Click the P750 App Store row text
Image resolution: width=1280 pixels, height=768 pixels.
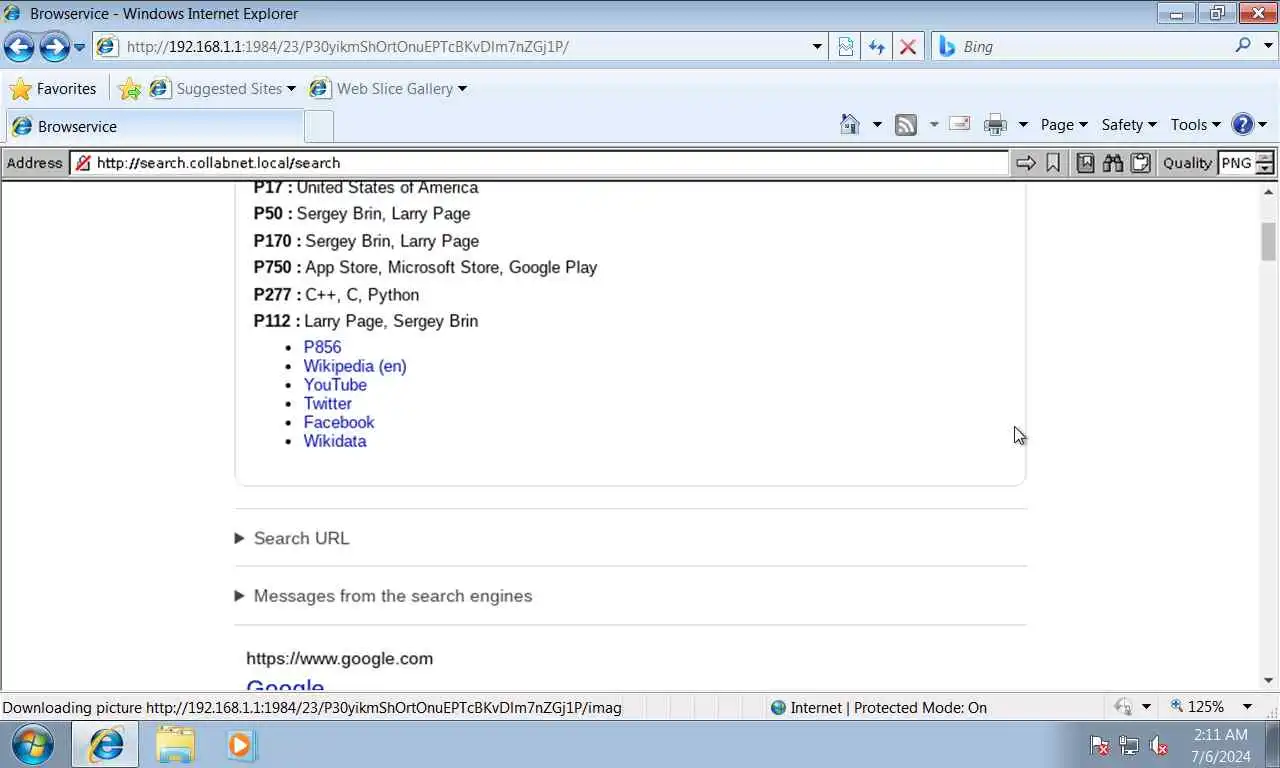click(x=425, y=267)
